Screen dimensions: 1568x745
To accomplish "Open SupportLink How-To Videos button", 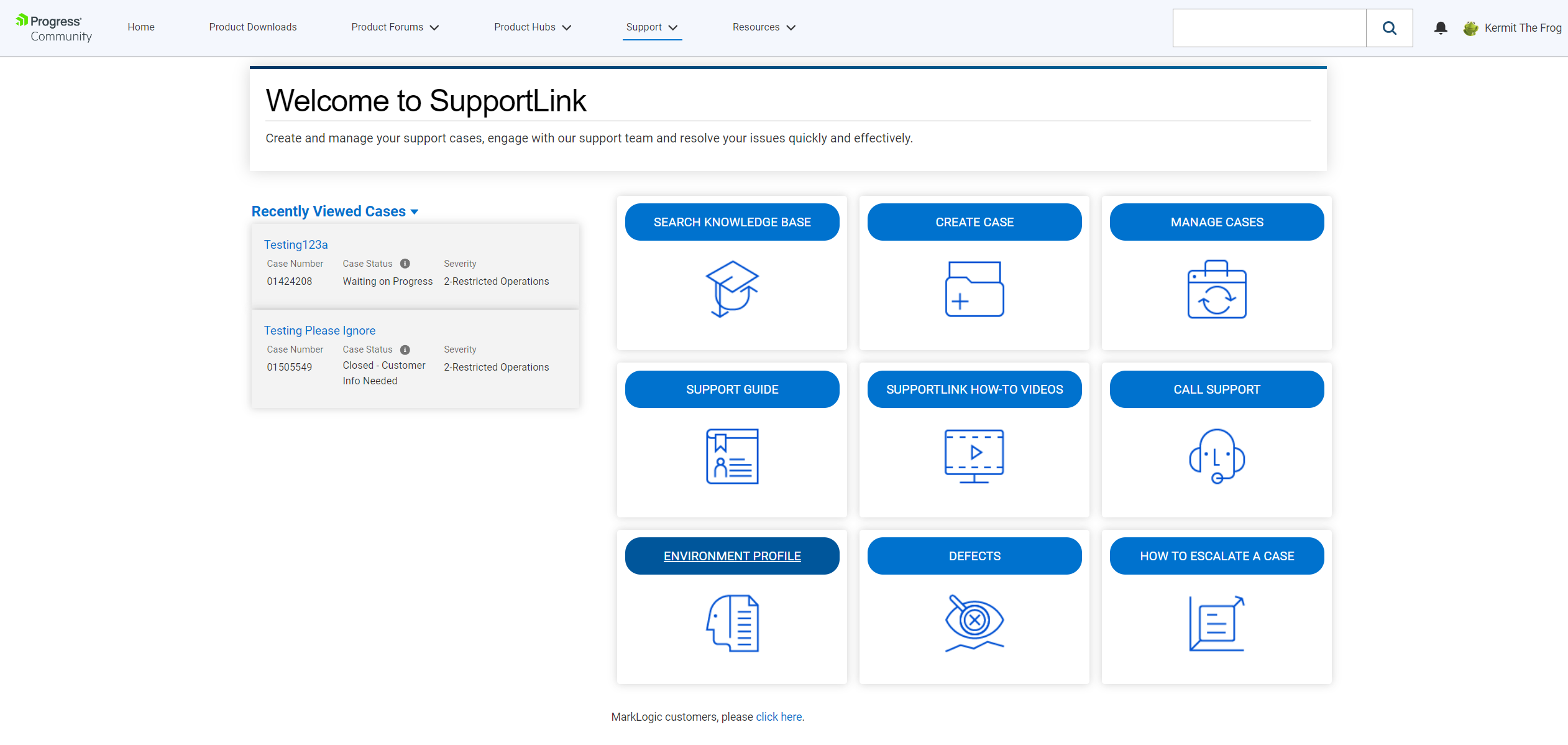I will pos(974,389).
